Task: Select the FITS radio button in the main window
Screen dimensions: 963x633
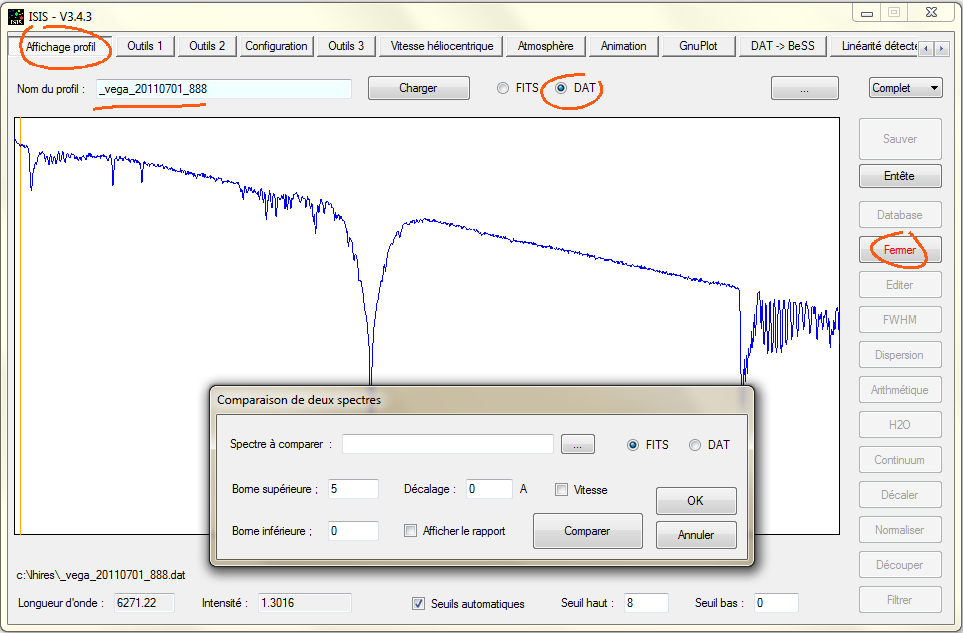Action: (503, 88)
